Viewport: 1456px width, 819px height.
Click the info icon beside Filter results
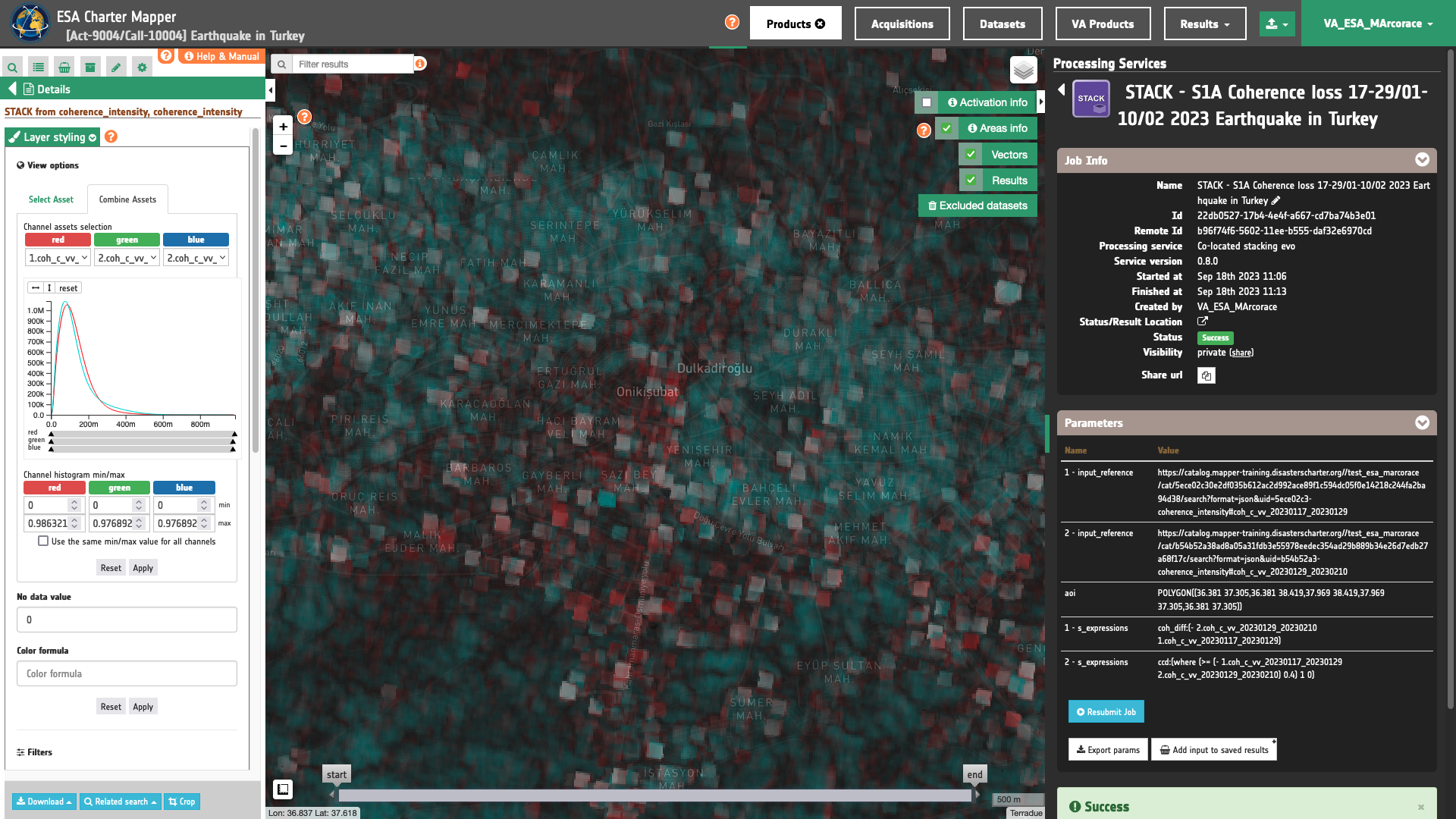click(420, 64)
